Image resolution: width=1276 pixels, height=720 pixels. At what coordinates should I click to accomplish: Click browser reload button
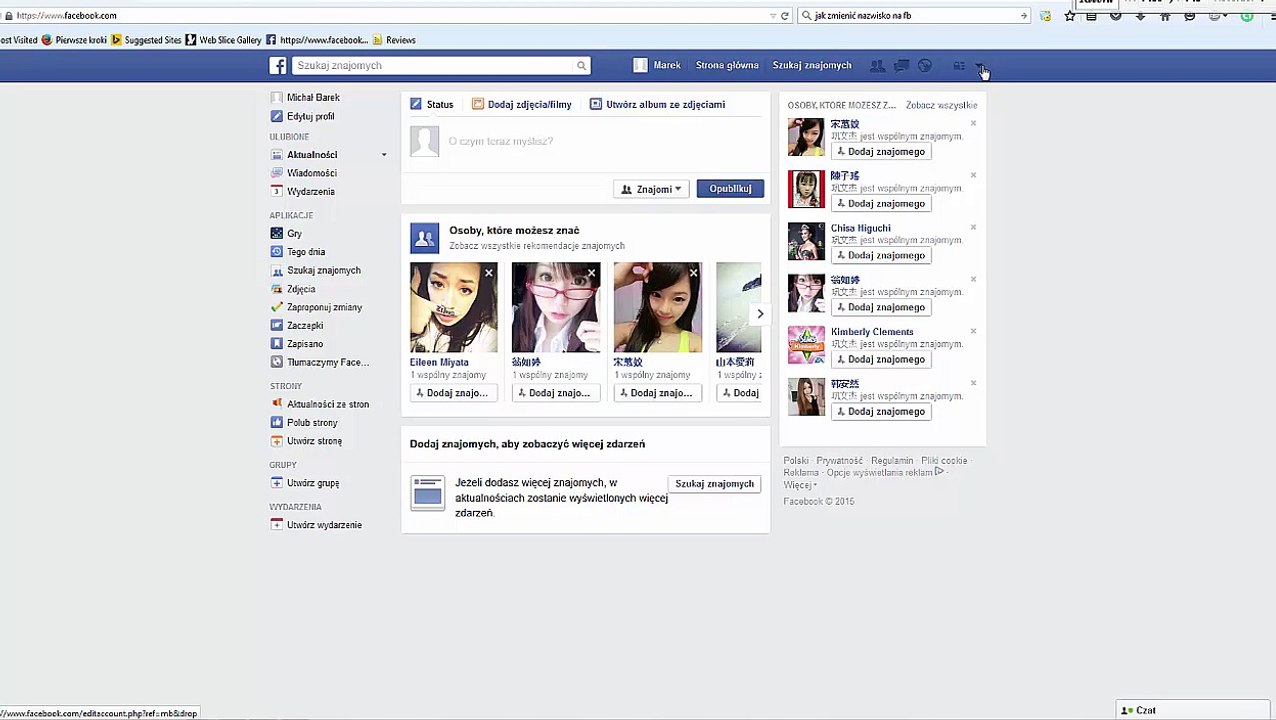pyautogui.click(x=785, y=15)
